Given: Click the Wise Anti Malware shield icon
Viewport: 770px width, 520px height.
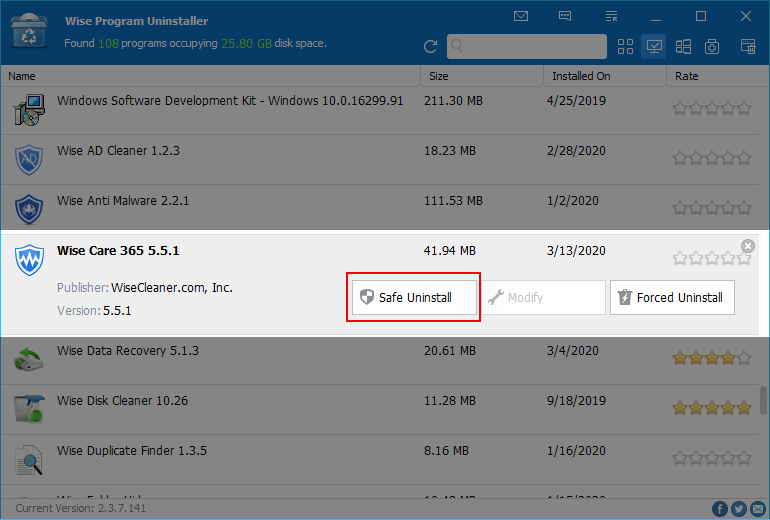Looking at the screenshot, I should point(29,210).
